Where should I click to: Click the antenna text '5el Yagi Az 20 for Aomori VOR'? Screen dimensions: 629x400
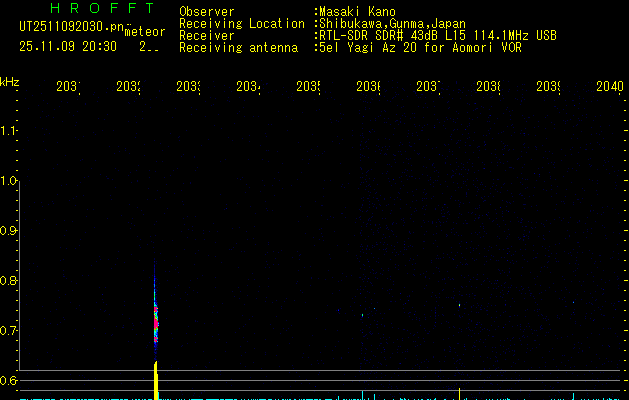pos(420,48)
